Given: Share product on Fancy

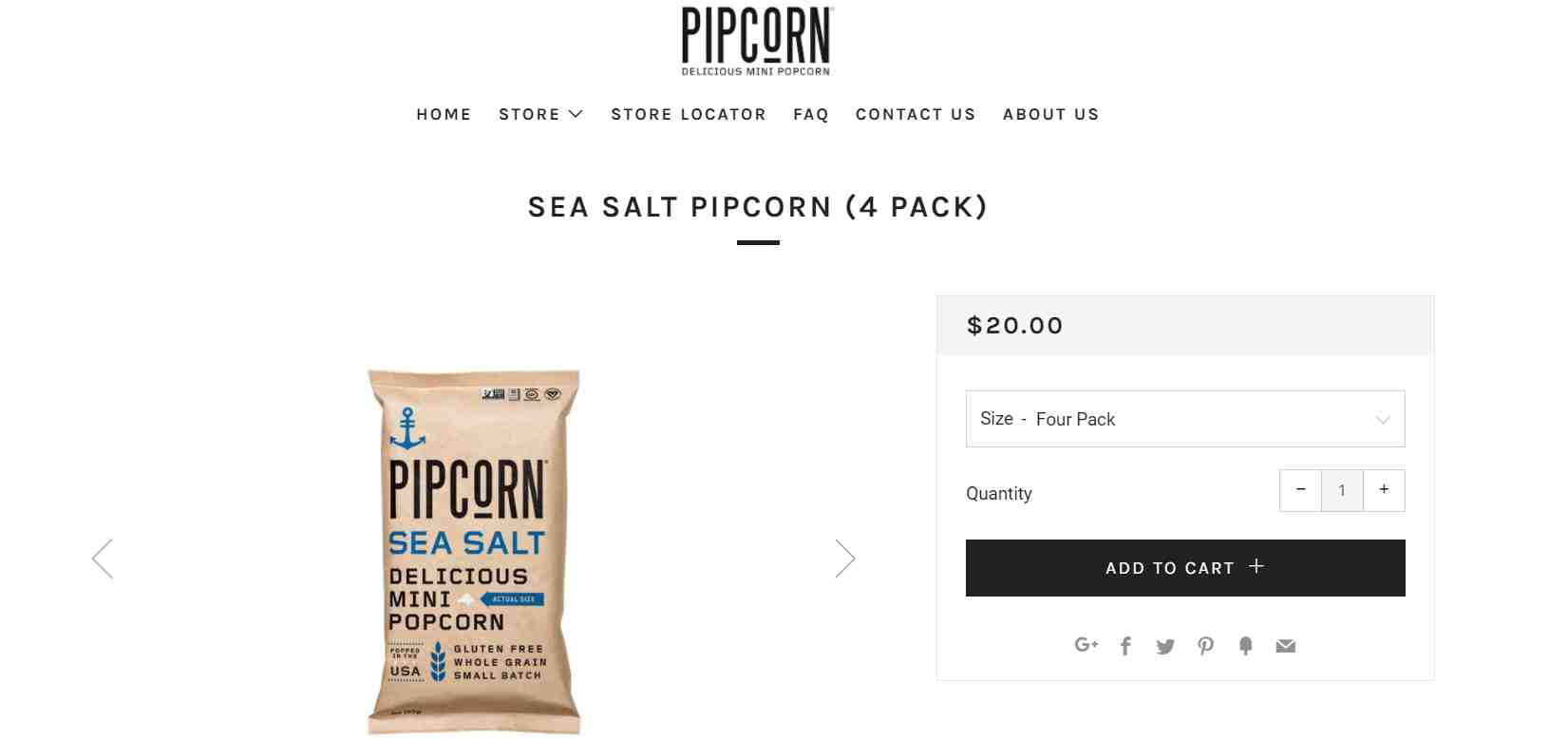Looking at the screenshot, I should (x=1246, y=646).
